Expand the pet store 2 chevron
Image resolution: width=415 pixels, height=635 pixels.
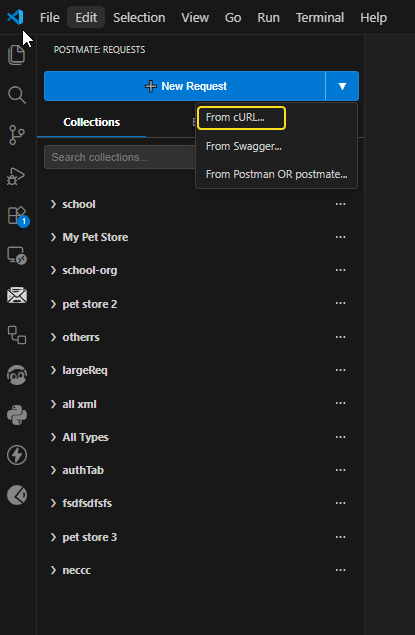click(x=53, y=304)
